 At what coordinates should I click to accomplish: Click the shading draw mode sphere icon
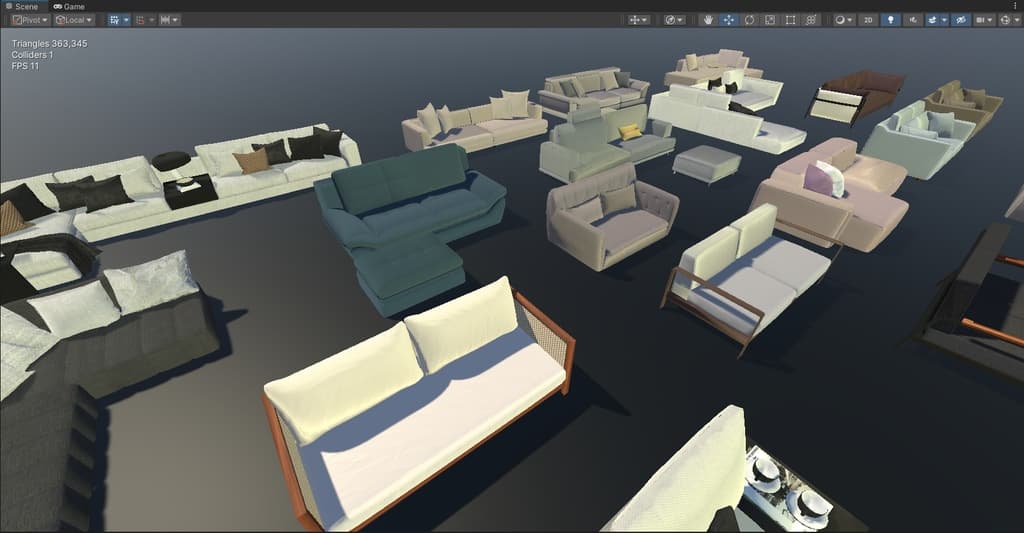(840, 20)
